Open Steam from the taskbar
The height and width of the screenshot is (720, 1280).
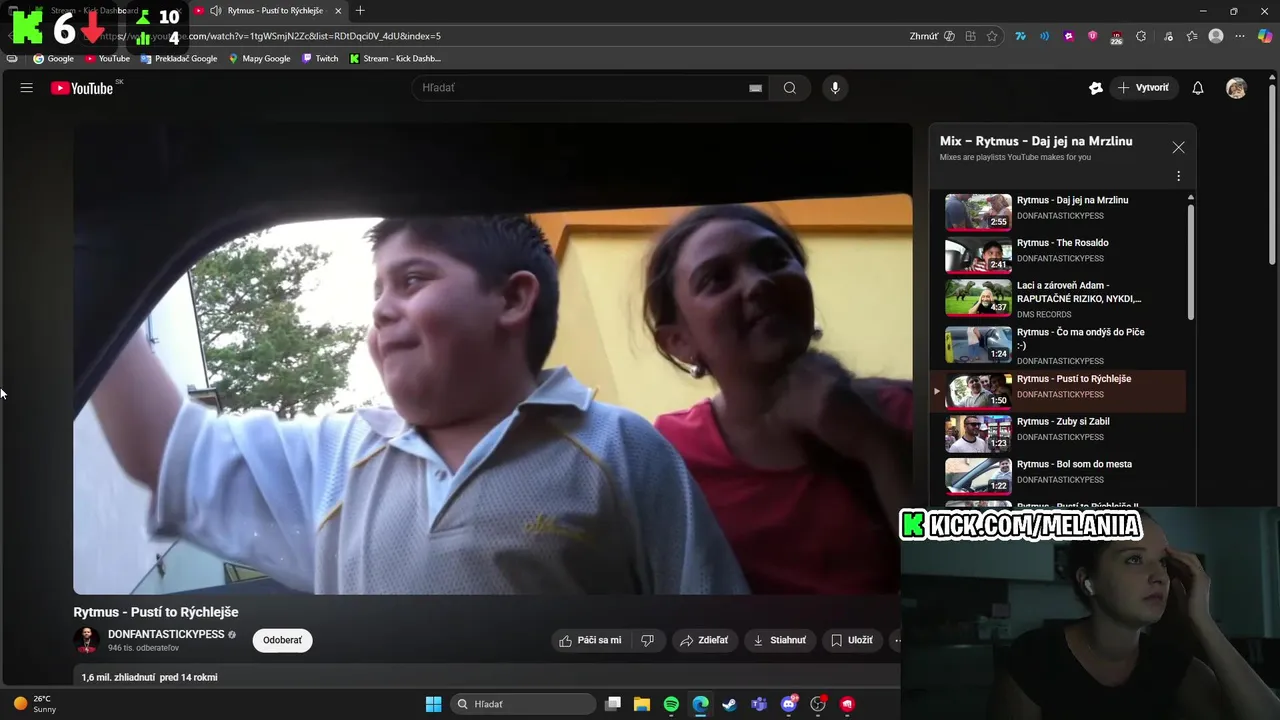(730, 704)
